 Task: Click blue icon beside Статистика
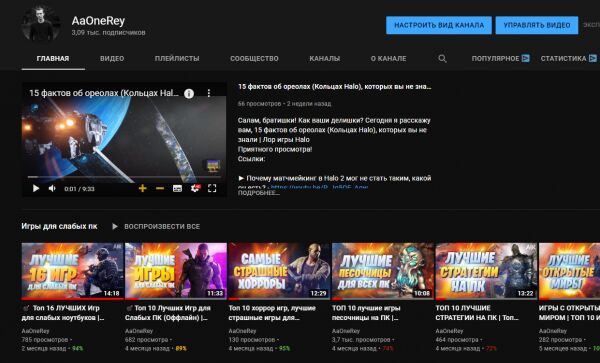(592, 58)
